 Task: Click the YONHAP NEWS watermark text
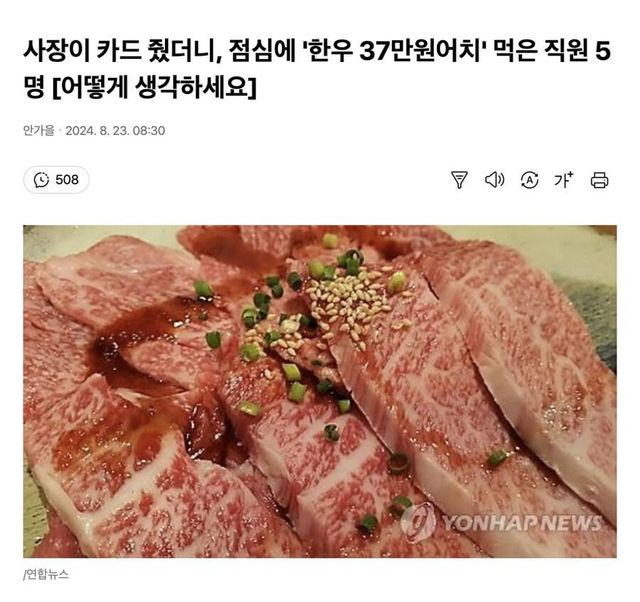click(x=522, y=523)
